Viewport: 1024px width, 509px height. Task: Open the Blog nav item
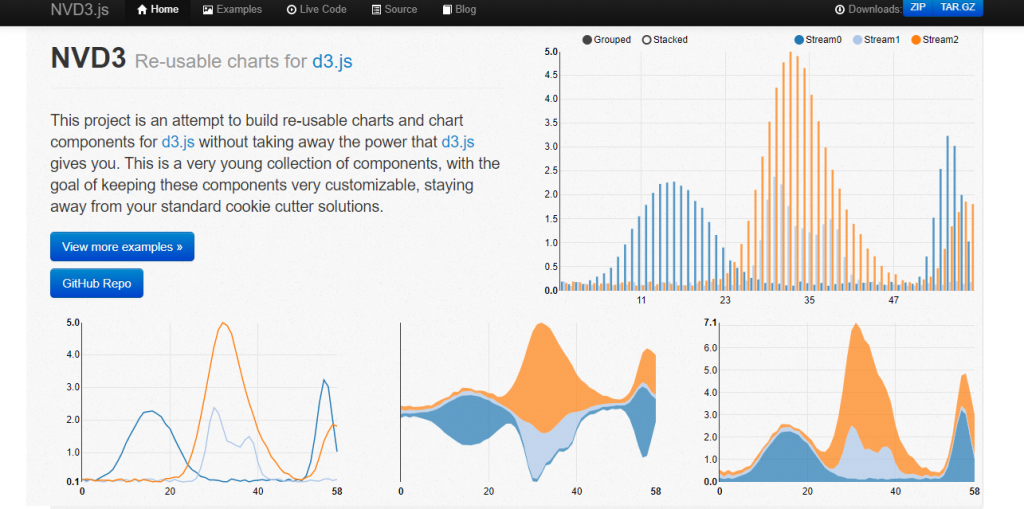point(459,10)
